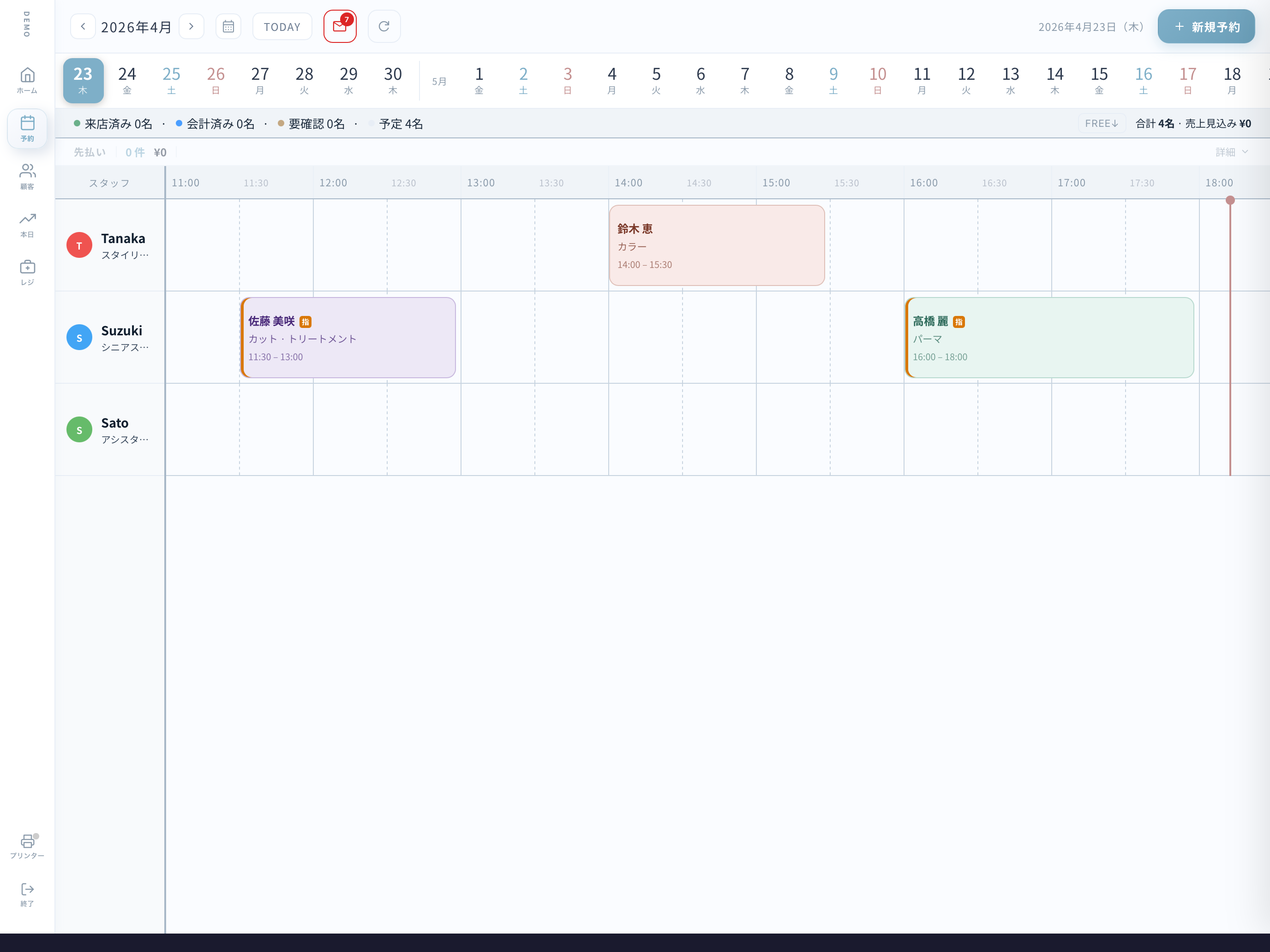The width and height of the screenshot is (1270, 952).
Task: Select May 8 金 date
Action: [x=789, y=80]
